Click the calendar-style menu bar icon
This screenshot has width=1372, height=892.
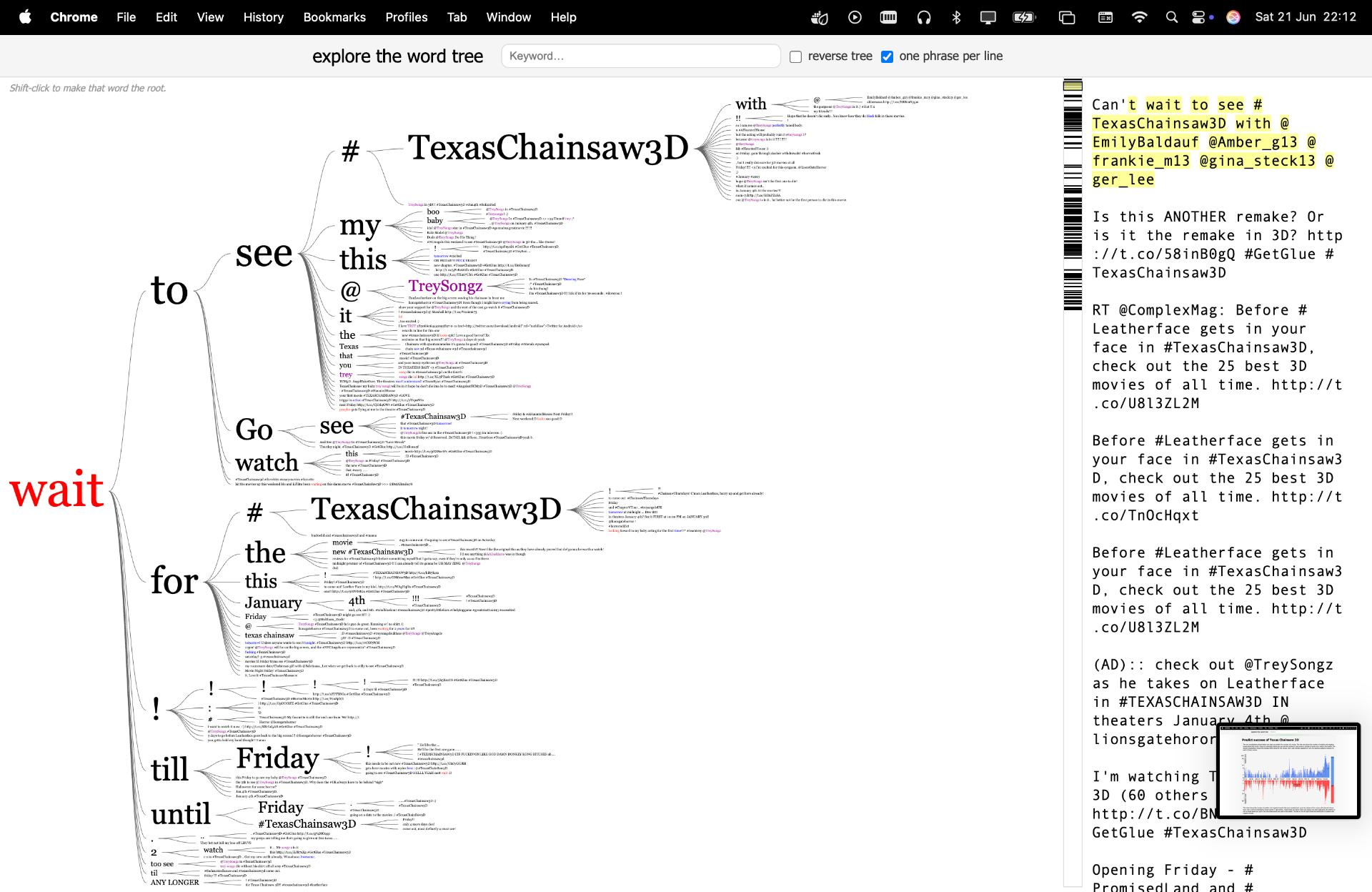[x=1105, y=17]
